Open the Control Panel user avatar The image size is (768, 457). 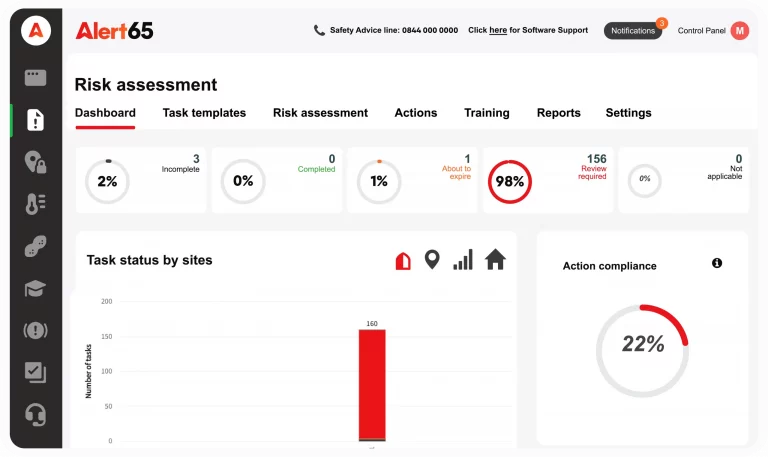pos(740,31)
